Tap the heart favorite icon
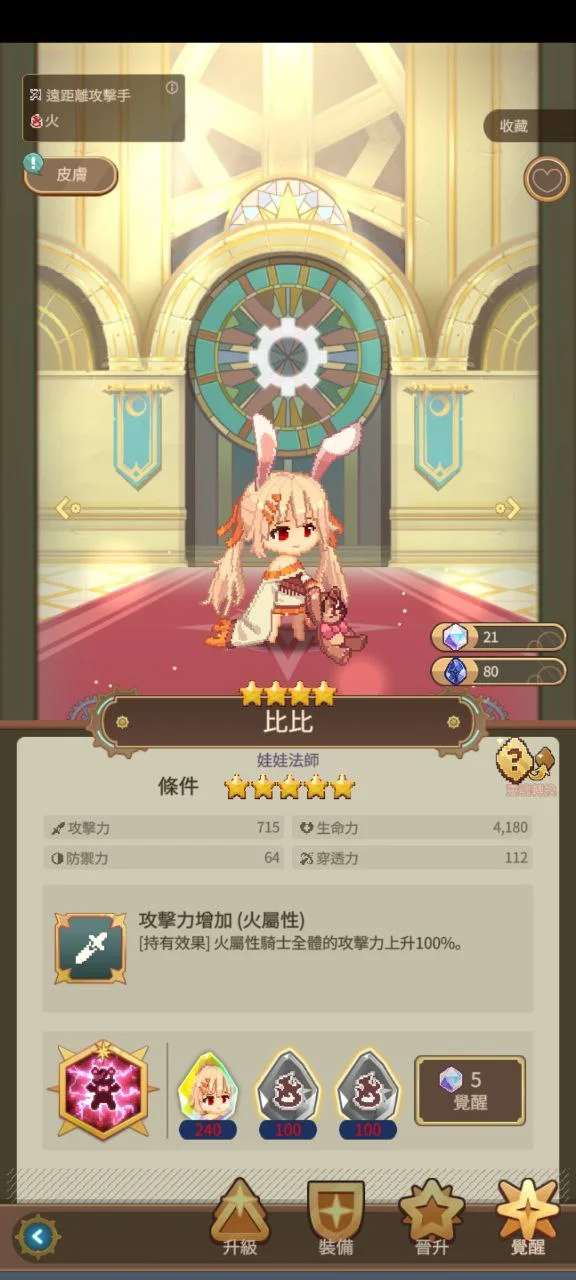Image resolution: width=576 pixels, height=1280 pixels. [547, 180]
